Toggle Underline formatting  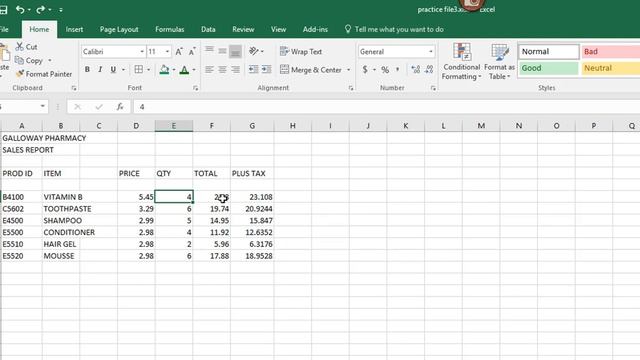113,70
